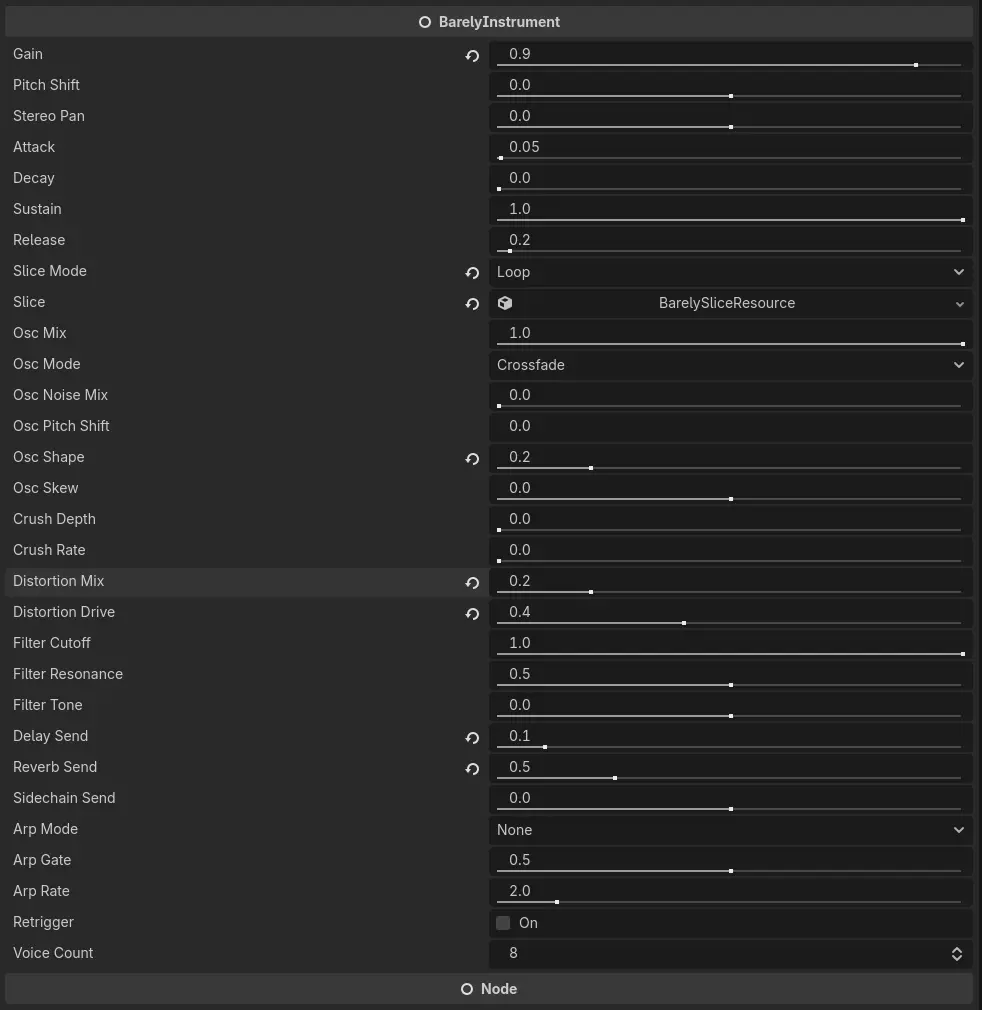Click the circle icon in the Node header
Screen dimensions: 982x1010
pos(466,989)
